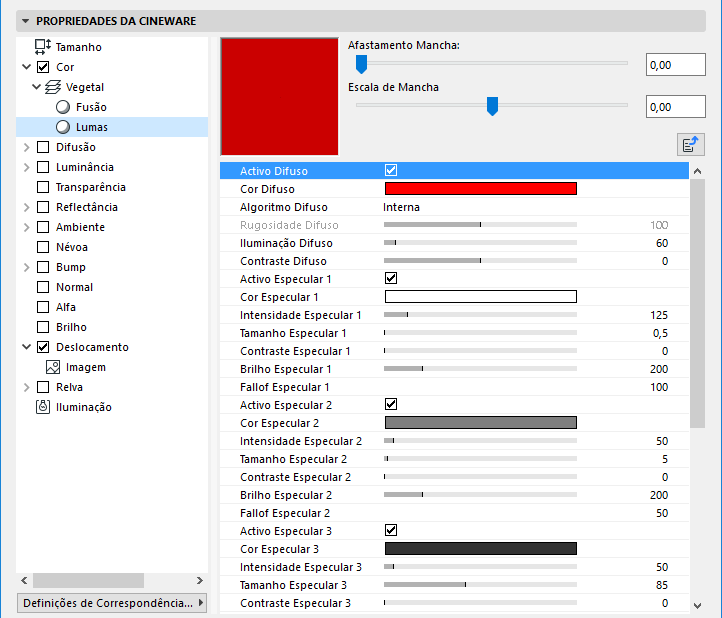This screenshot has height=618, width=722.
Task: Click the Vegetal layers icon
Action: (x=53, y=87)
